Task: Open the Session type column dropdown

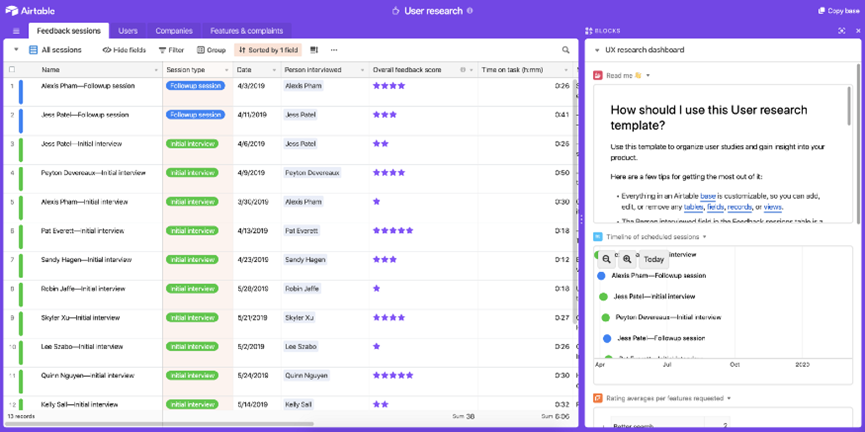Action: 226,70
